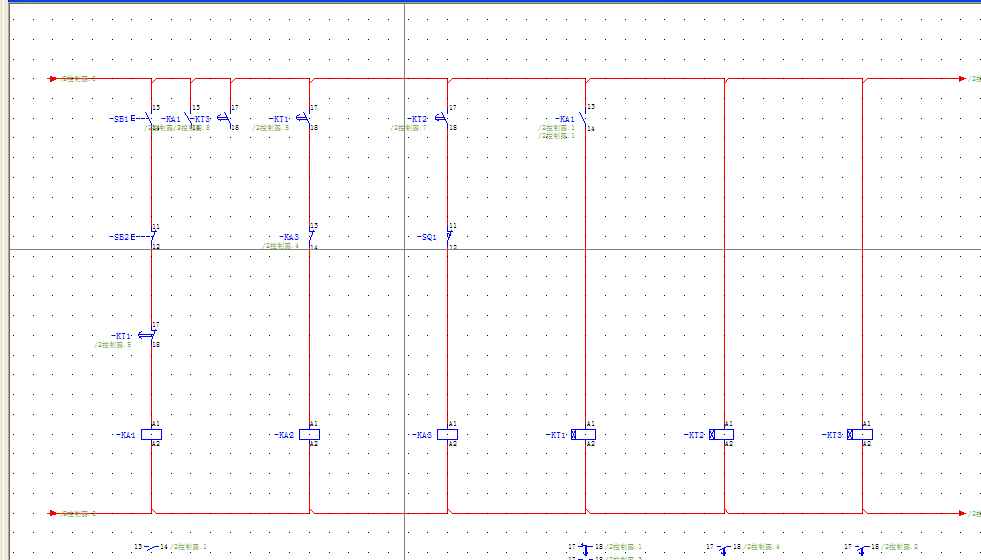Viewport: 981px width, 560px height.
Task: Pick the KT3 timer coil symbol
Action: tap(861, 435)
